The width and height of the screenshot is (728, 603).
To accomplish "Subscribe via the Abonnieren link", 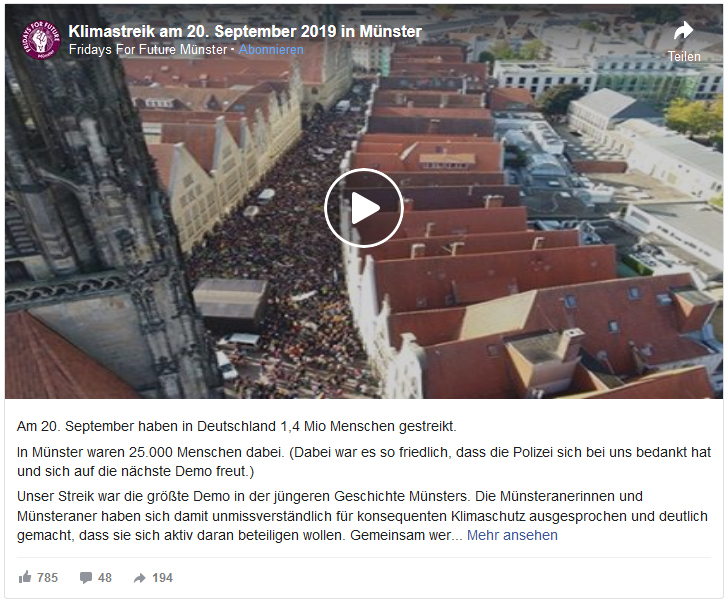I will 271,50.
